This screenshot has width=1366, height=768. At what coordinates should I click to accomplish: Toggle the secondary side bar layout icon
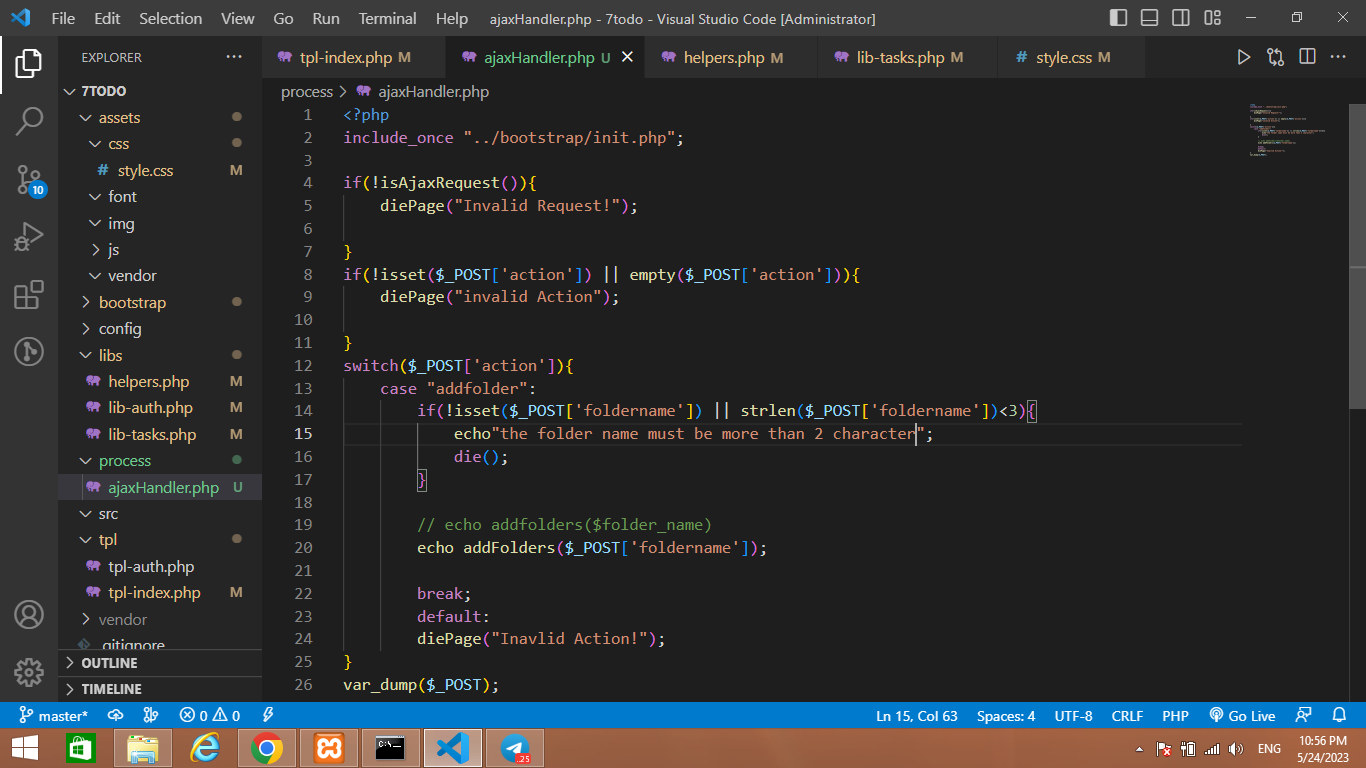click(1181, 18)
